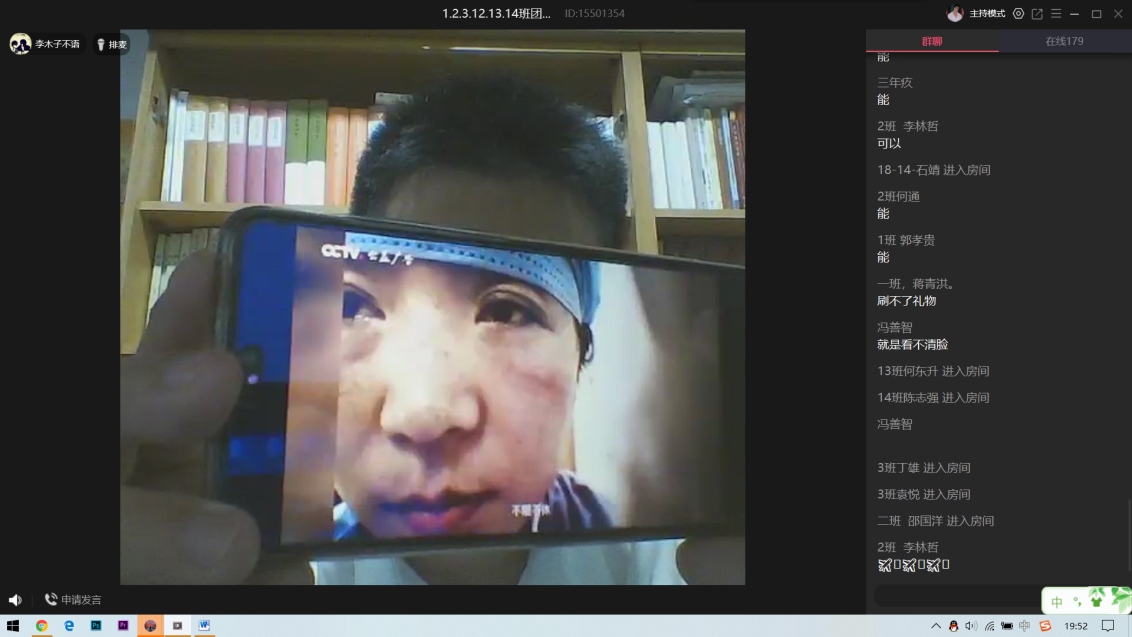The image size is (1132, 637).
Task: Open the active round-avatar app in taskbar
Action: click(x=150, y=625)
